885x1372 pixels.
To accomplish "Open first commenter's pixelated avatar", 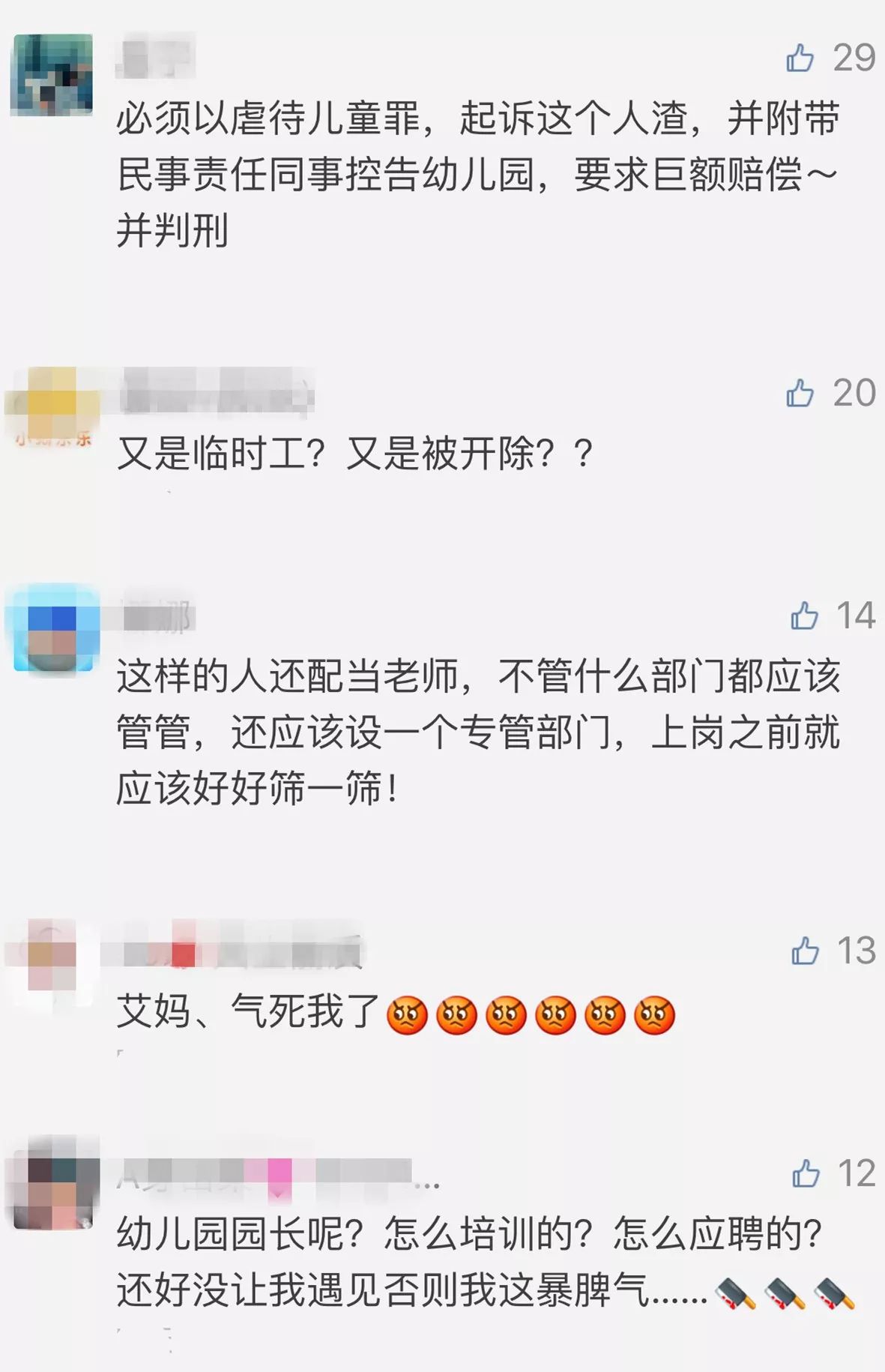I will click(x=52, y=74).
